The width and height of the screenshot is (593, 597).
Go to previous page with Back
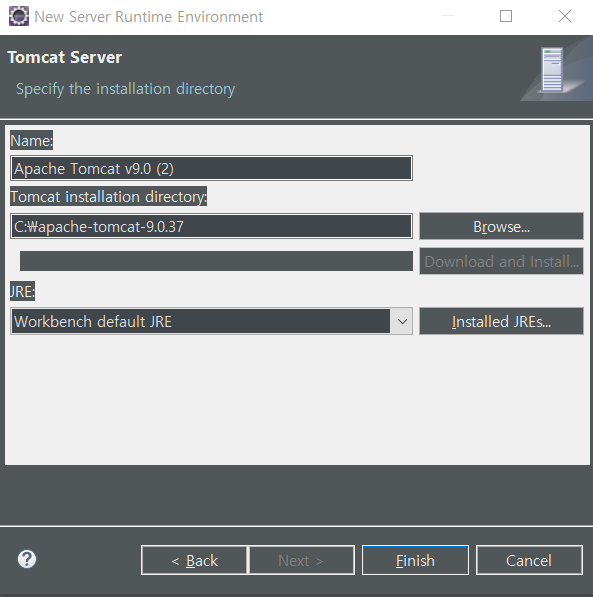click(x=194, y=560)
